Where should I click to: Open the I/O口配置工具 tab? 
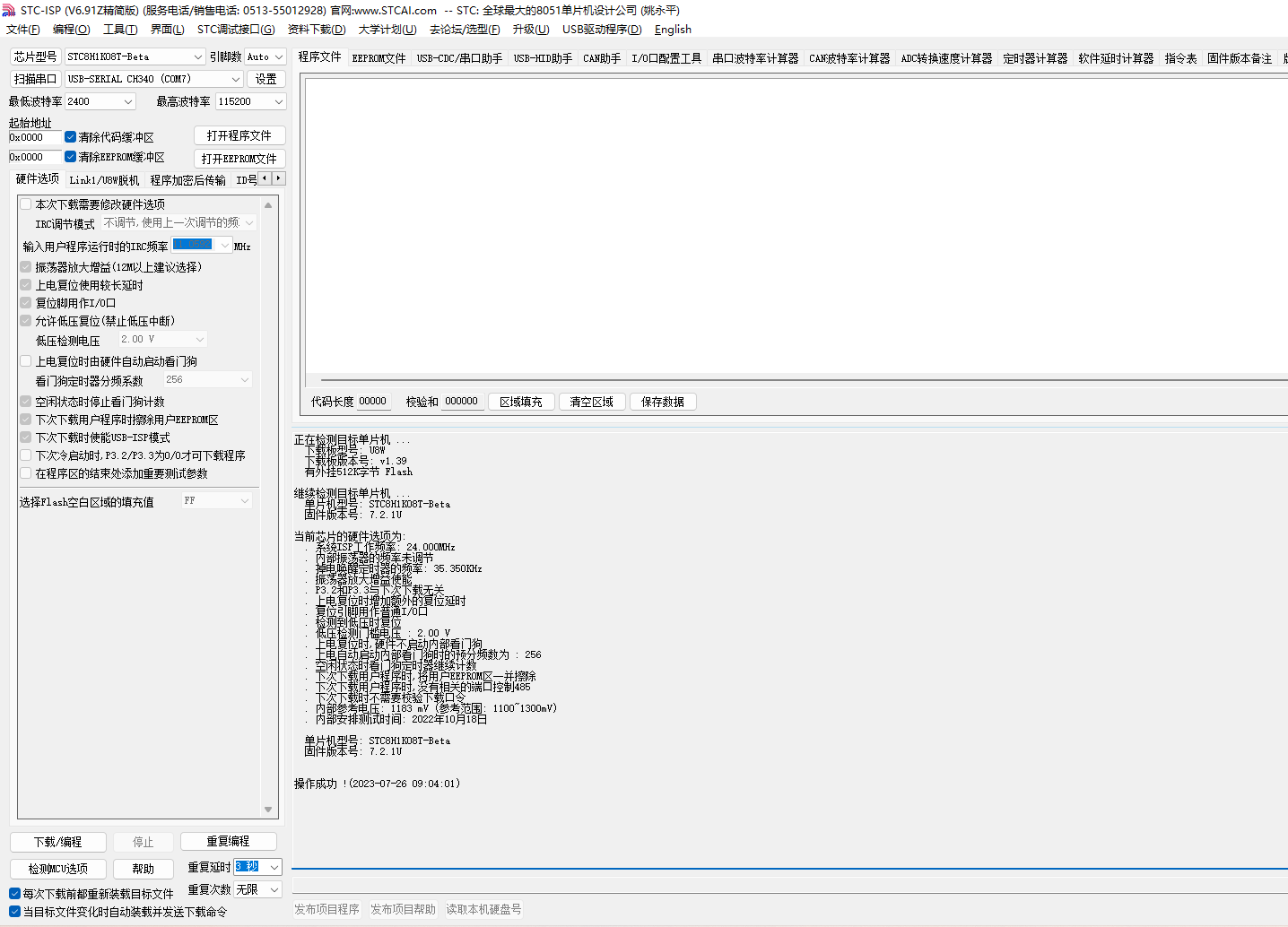666,58
